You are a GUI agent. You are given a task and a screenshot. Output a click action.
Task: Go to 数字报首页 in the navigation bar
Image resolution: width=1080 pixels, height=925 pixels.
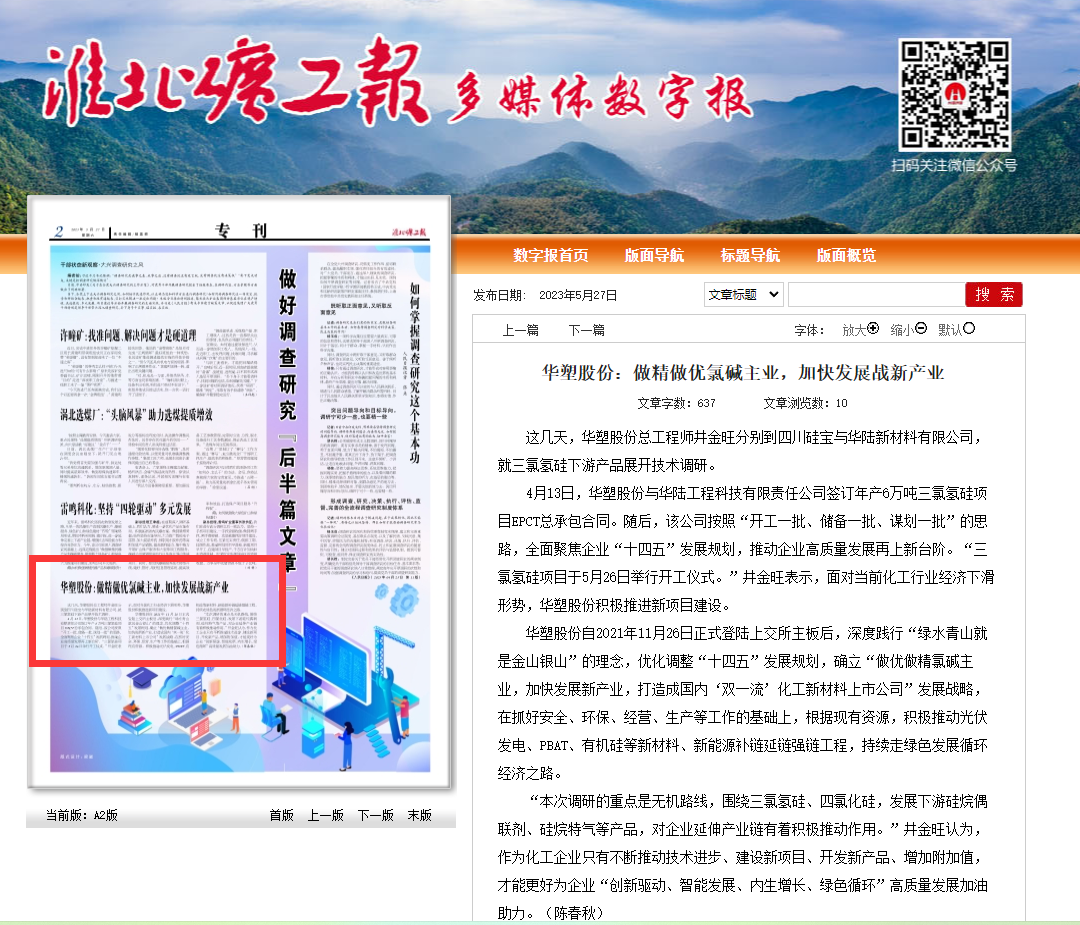(551, 255)
